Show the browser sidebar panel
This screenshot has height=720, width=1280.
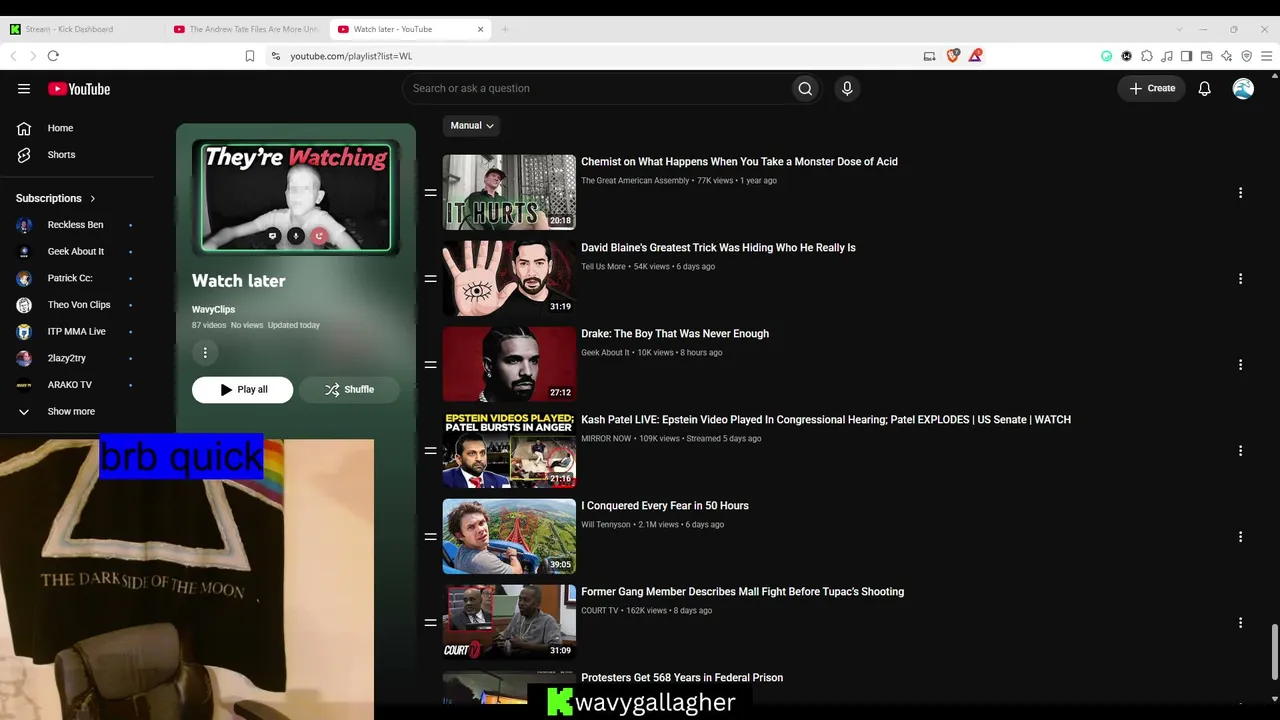(1187, 56)
